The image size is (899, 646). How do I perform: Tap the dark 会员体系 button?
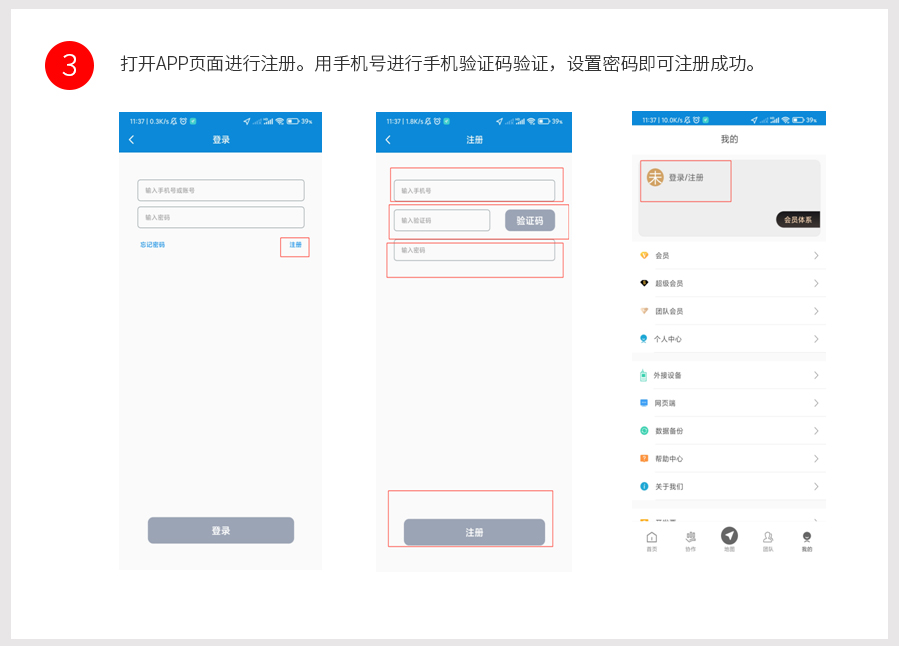[798, 220]
